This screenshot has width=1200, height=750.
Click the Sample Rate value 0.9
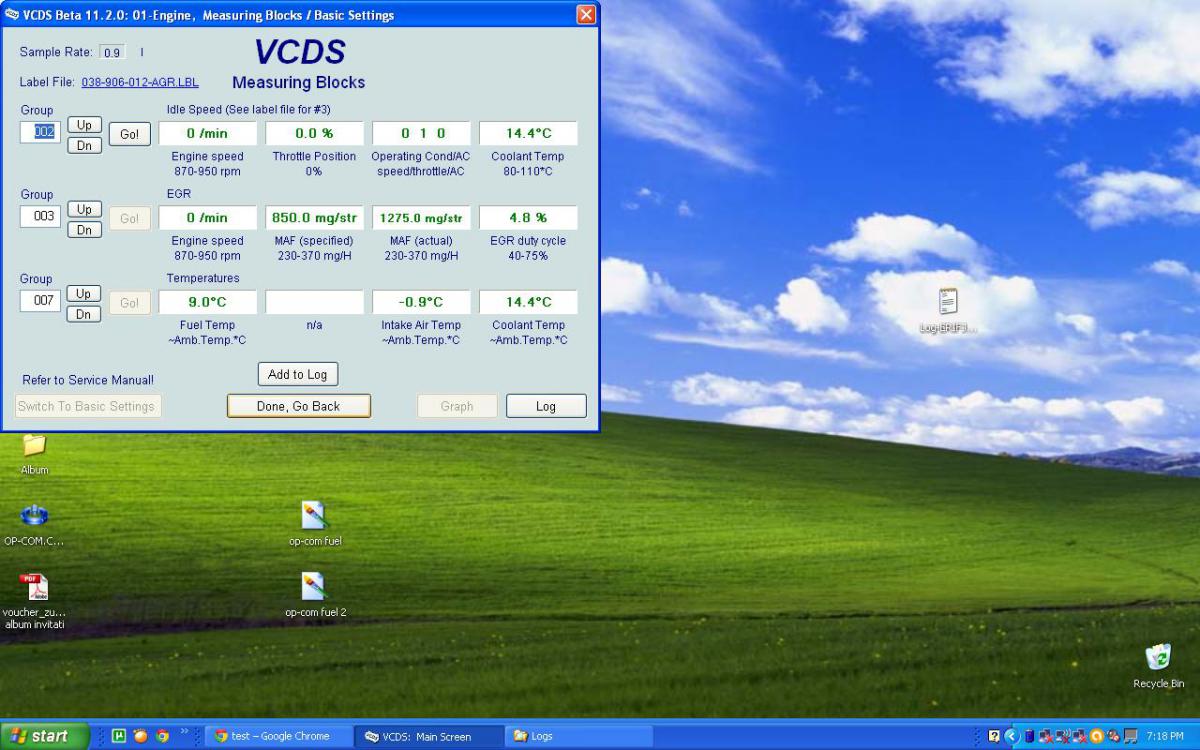click(x=112, y=53)
